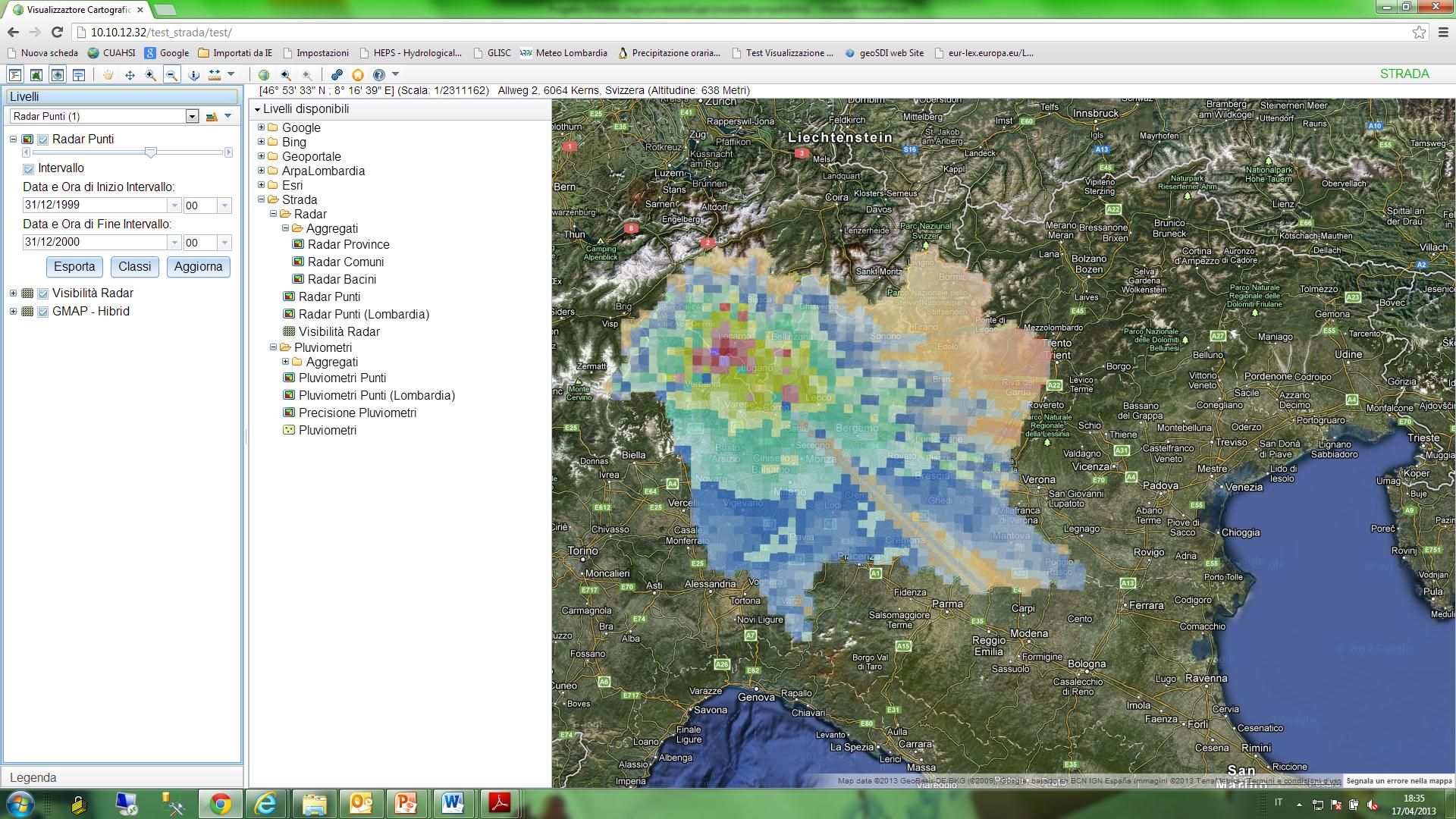Open the help dropdown arrow
The image size is (1456, 819).
click(395, 74)
